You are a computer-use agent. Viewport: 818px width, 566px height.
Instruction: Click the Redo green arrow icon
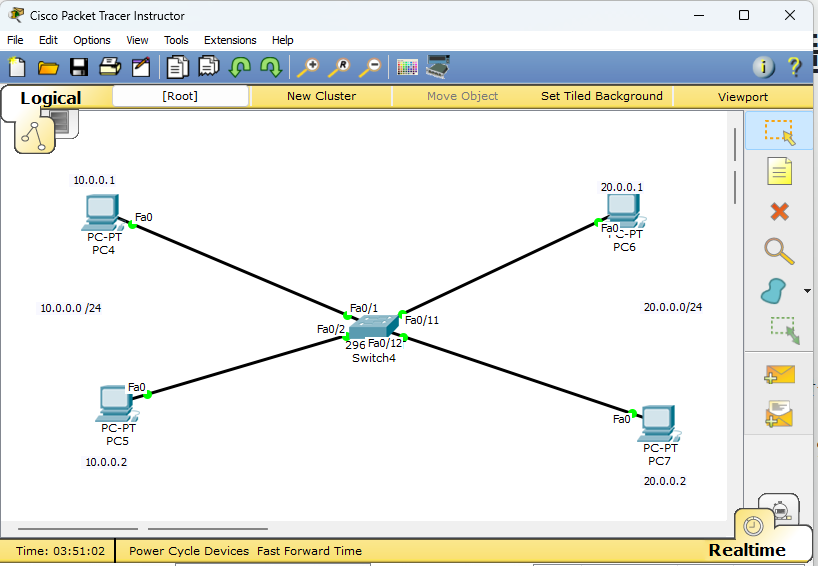[271, 67]
